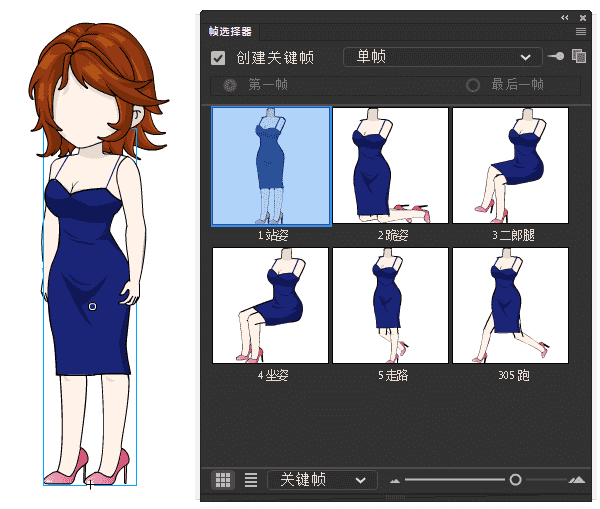This screenshot has width=600, height=509.
Task: Click the pin icon beside the loop dropdown
Action: 557,57
